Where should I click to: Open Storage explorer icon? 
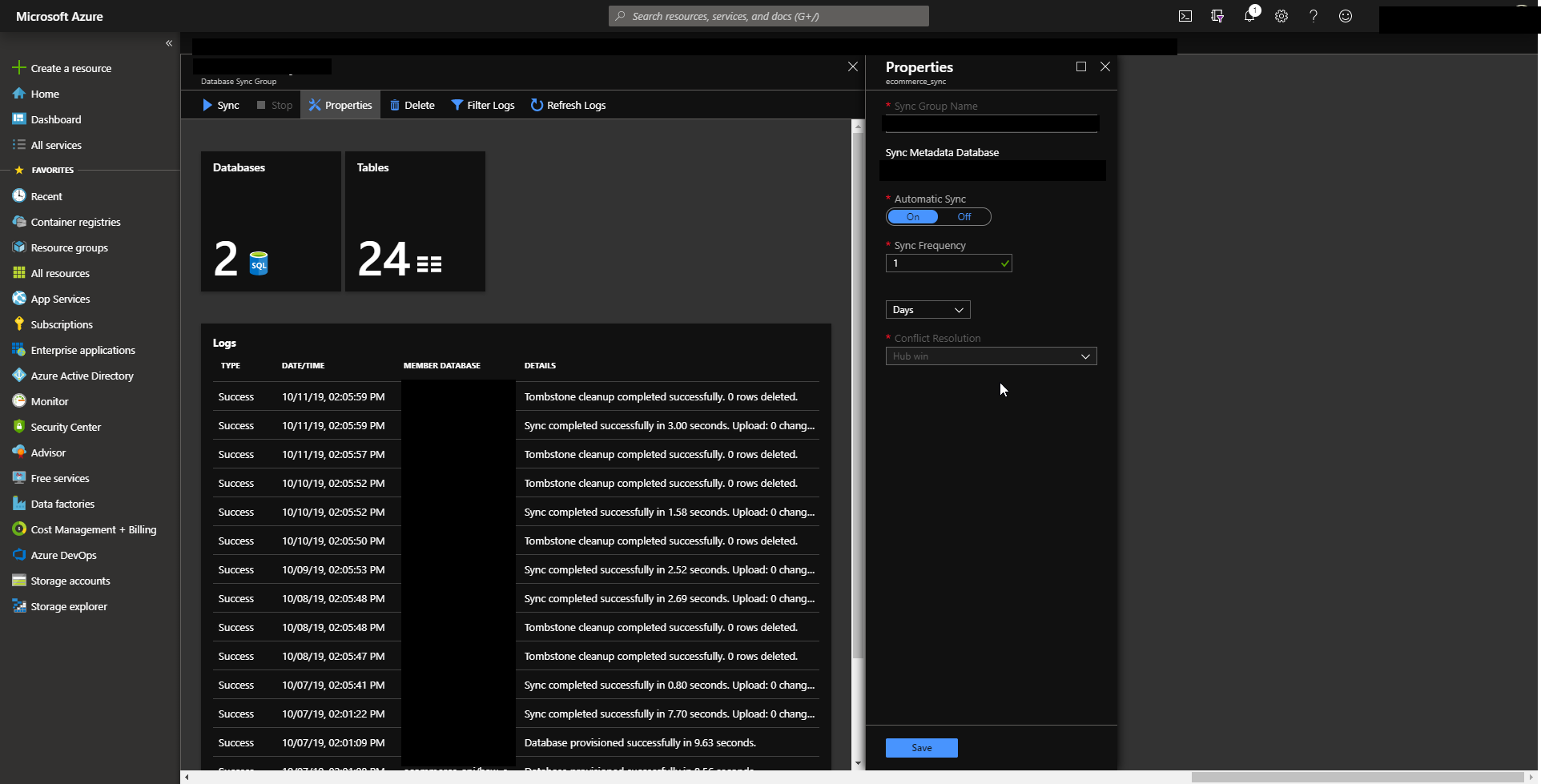tap(19, 606)
